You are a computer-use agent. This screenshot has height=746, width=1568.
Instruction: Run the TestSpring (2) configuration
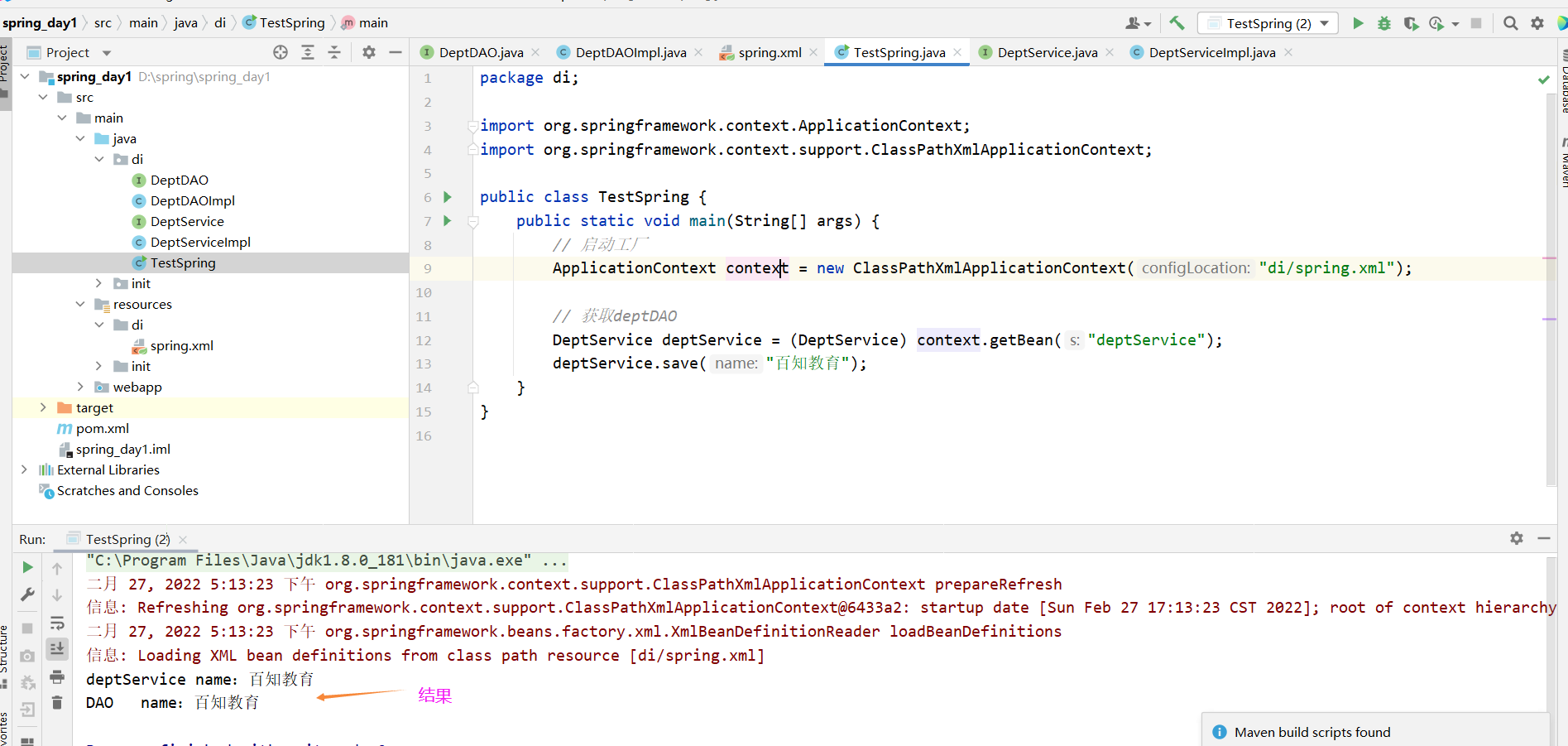1358,23
